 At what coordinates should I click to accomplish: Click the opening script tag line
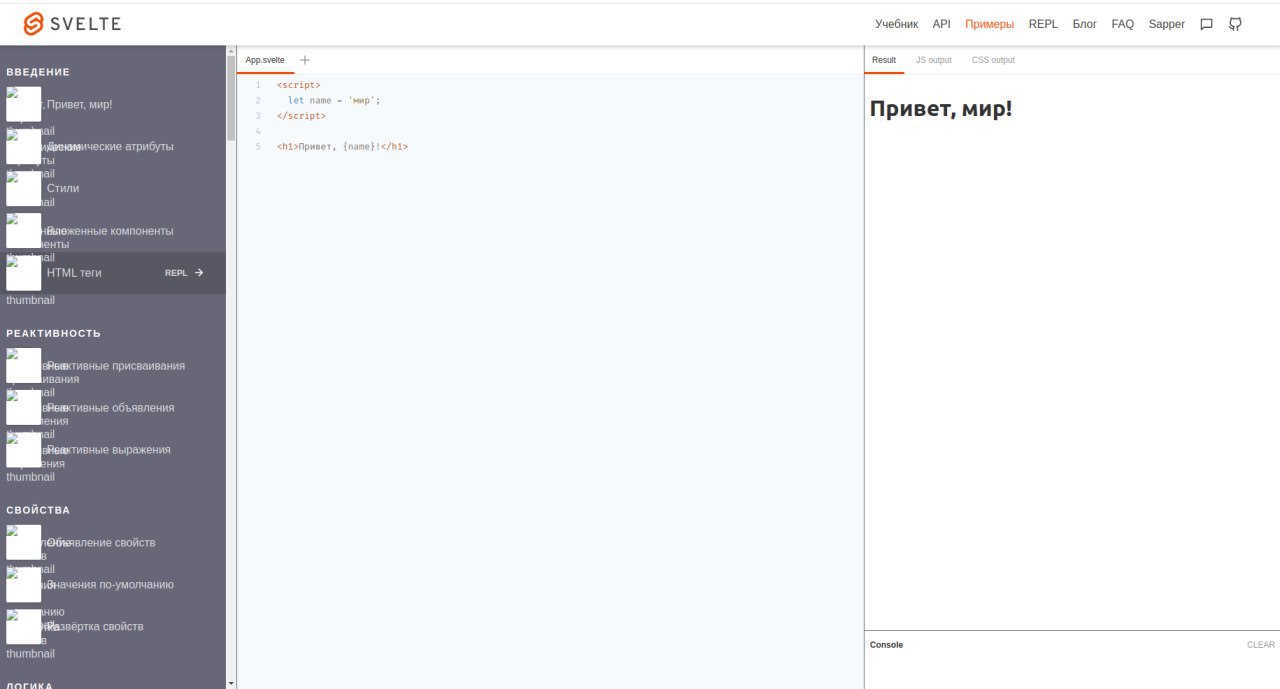pyautogui.click(x=298, y=85)
